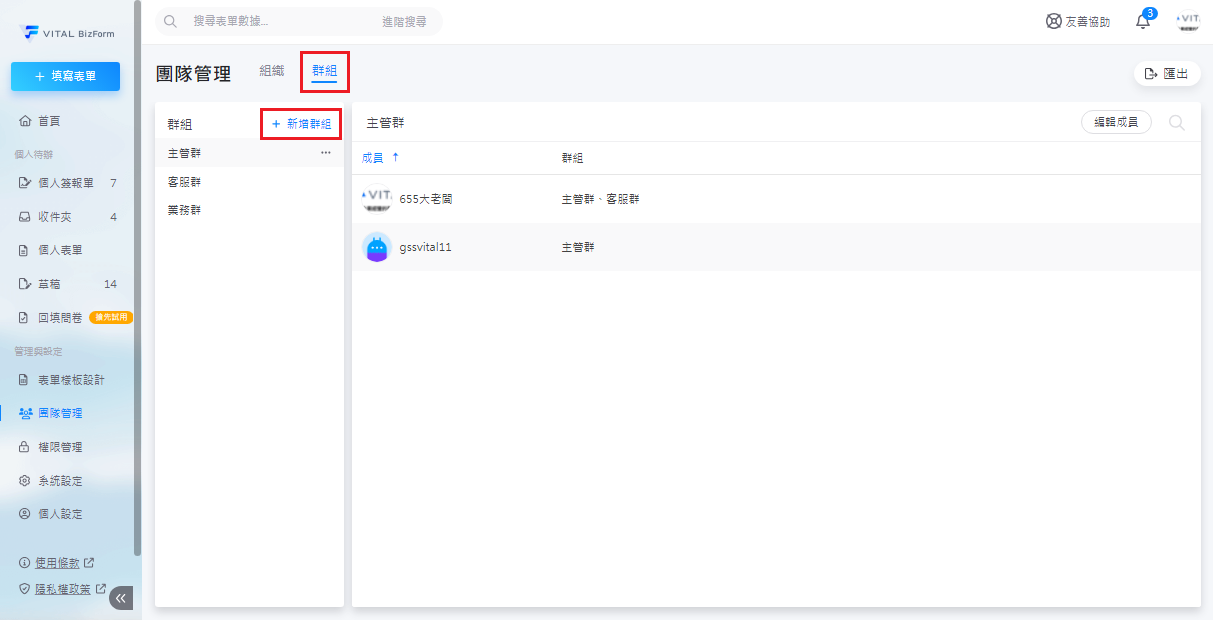Sort members by 成員 column arrow
This screenshot has width=1213, height=620.
click(x=395, y=158)
